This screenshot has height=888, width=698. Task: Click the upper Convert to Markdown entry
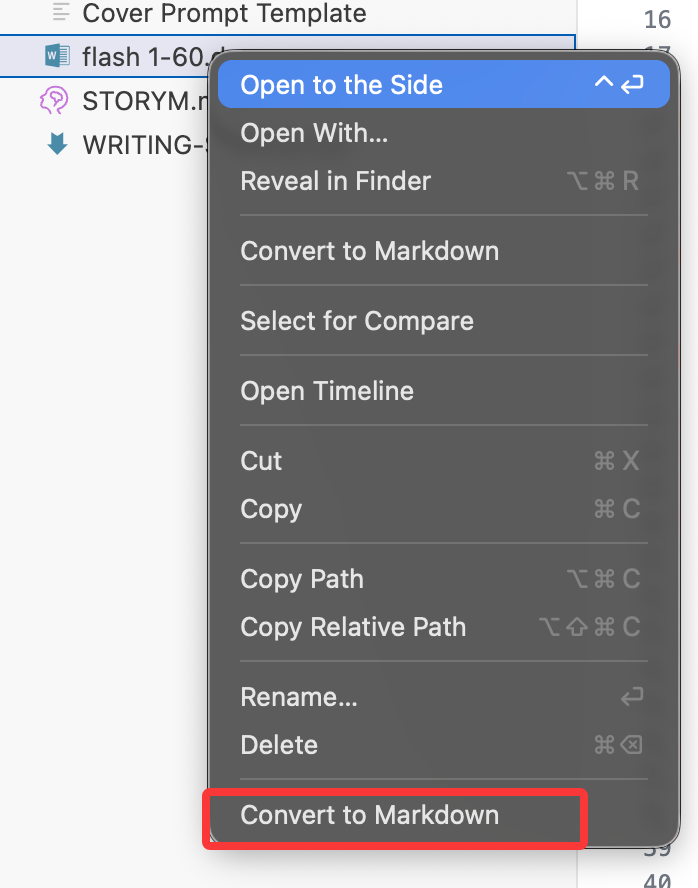(x=444, y=251)
